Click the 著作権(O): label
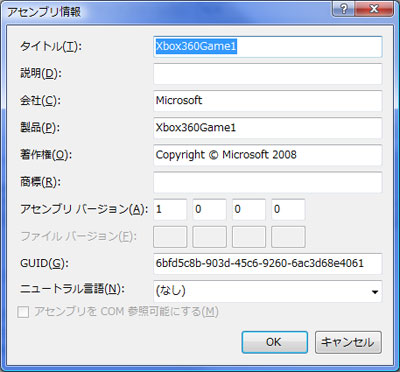 click(x=46, y=155)
